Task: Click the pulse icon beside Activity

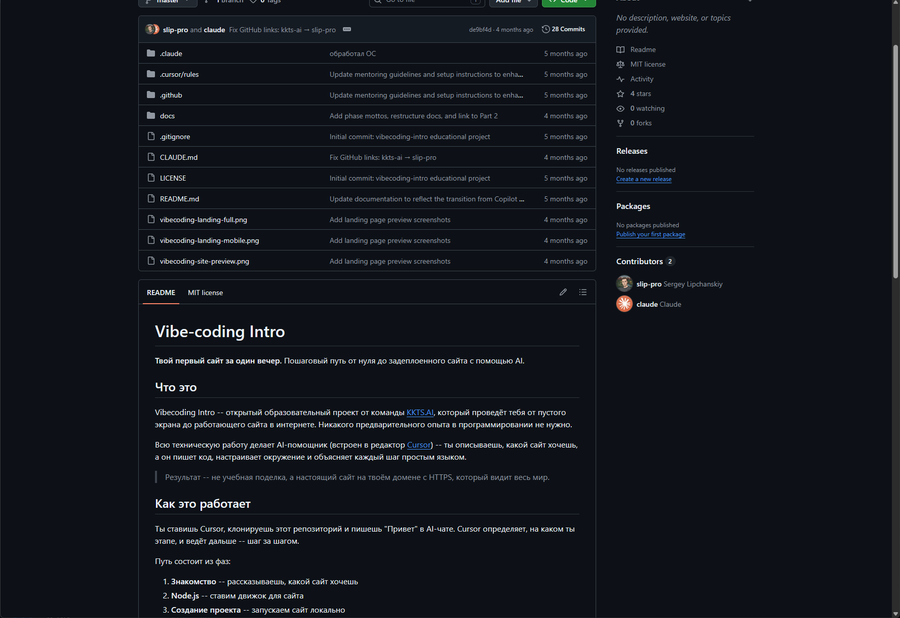Action: click(x=620, y=79)
